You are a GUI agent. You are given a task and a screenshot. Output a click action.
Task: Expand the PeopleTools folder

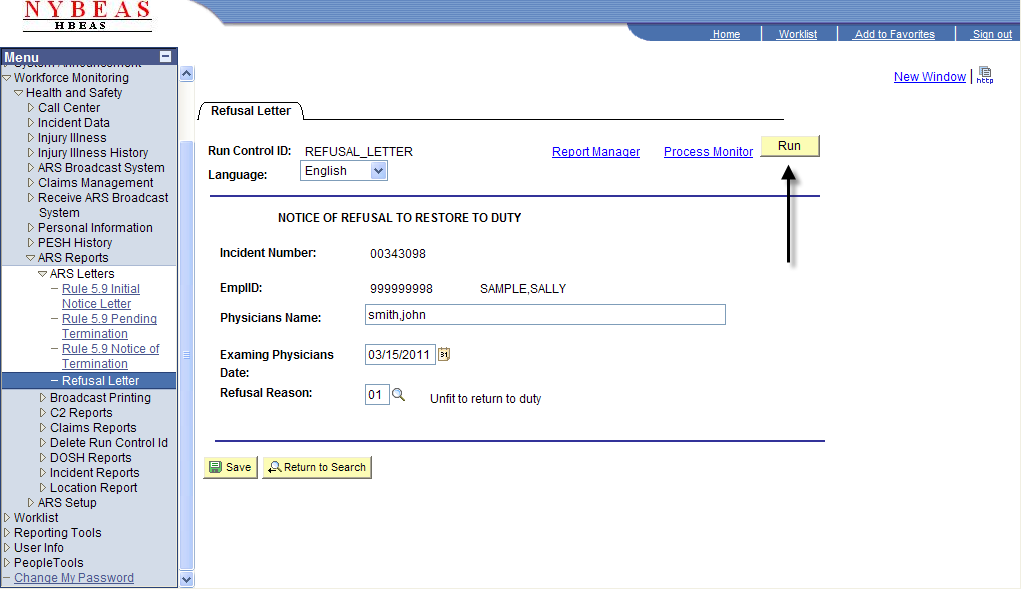click(7, 562)
